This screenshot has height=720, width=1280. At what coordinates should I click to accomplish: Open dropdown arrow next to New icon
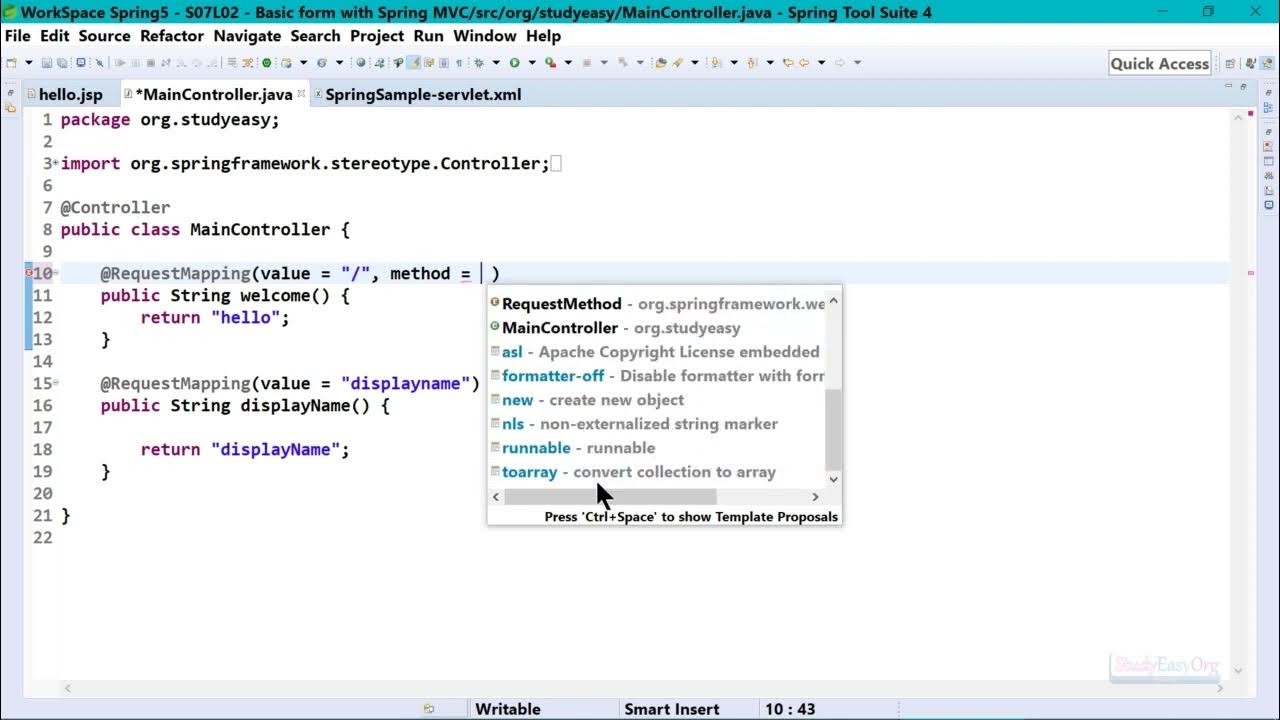pyautogui.click(x=28, y=63)
